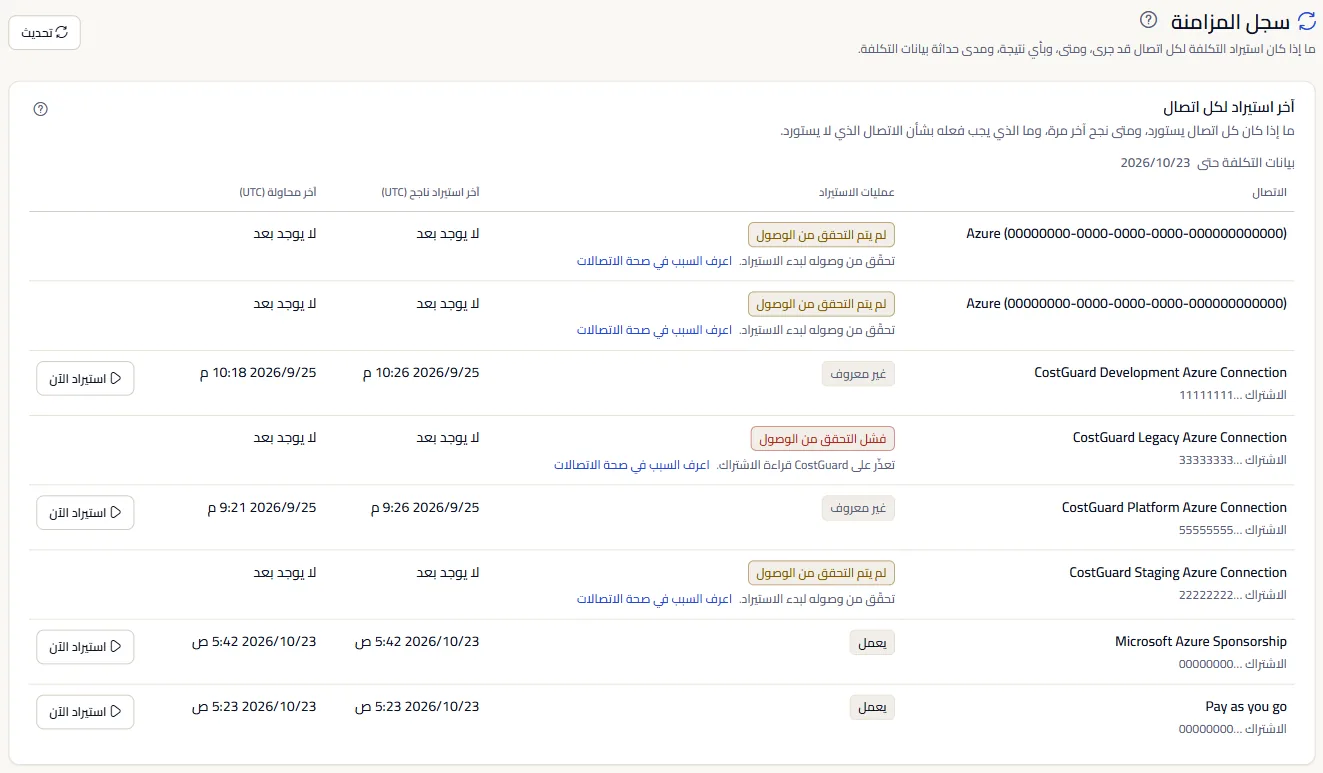Image resolution: width=1323 pixels, height=773 pixels.
Task: Click عمليات الاستيراد column header
Action: 856,192
